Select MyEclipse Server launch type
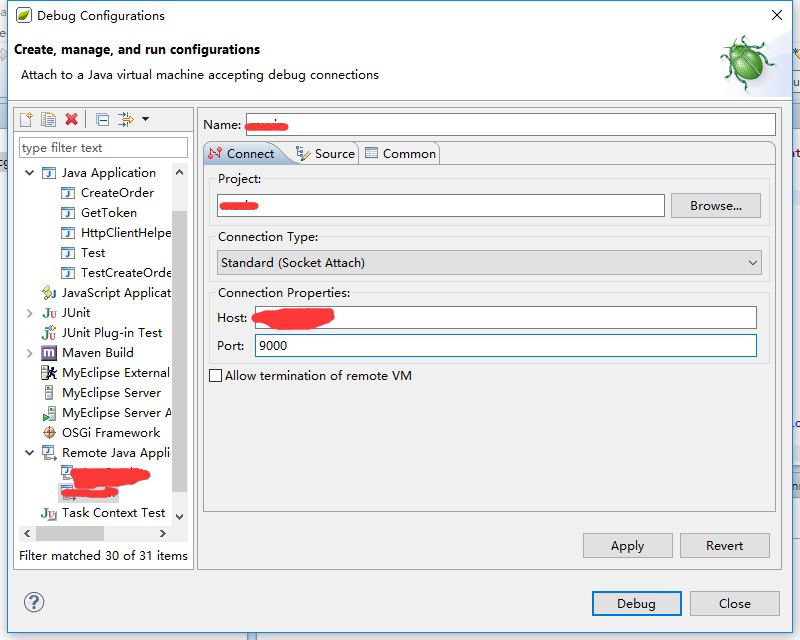The height and width of the screenshot is (640, 800). pyautogui.click(x=111, y=392)
